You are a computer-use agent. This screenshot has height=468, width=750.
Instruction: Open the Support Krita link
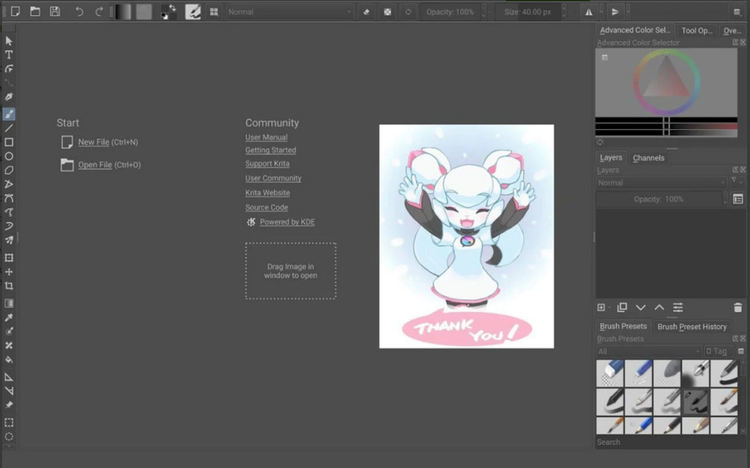click(267, 164)
